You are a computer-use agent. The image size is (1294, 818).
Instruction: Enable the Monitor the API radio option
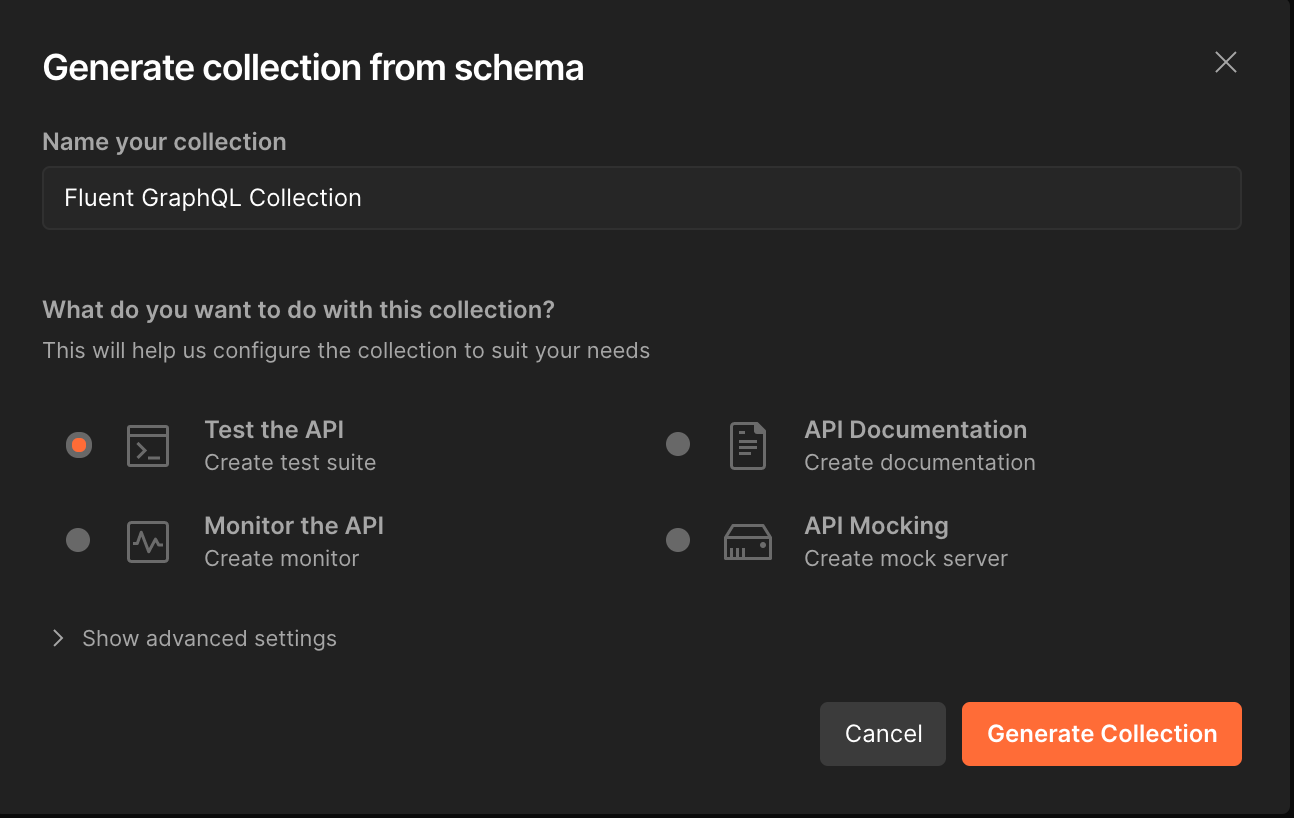(x=78, y=541)
